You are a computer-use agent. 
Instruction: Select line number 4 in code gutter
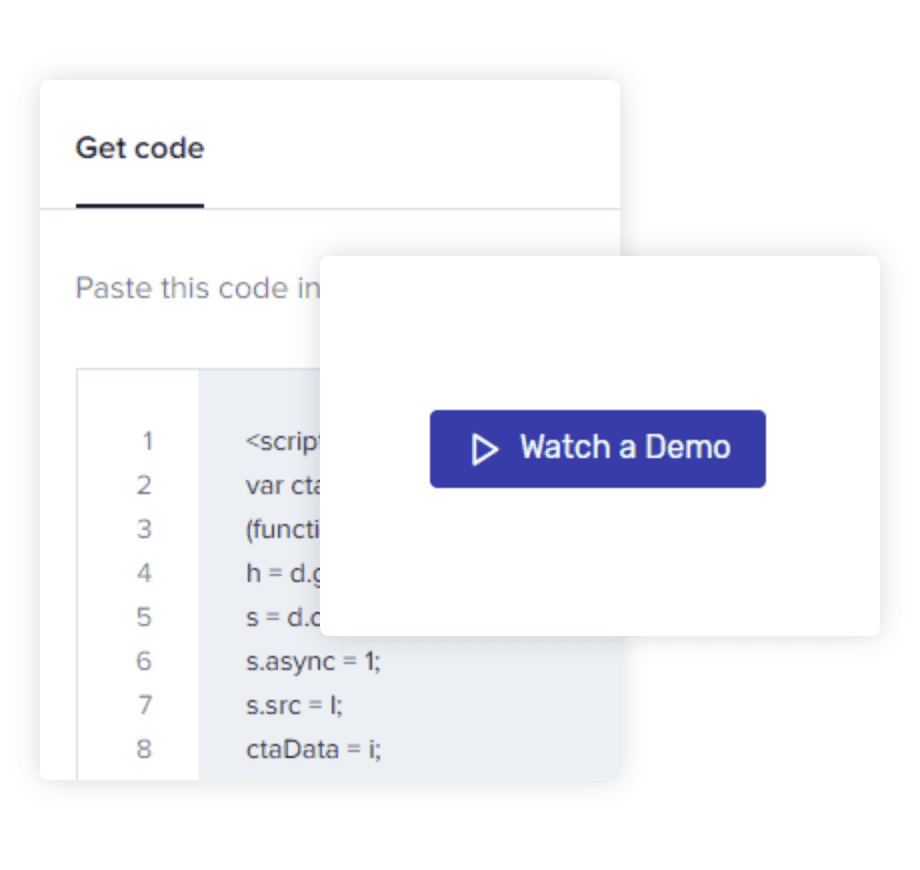pos(144,573)
